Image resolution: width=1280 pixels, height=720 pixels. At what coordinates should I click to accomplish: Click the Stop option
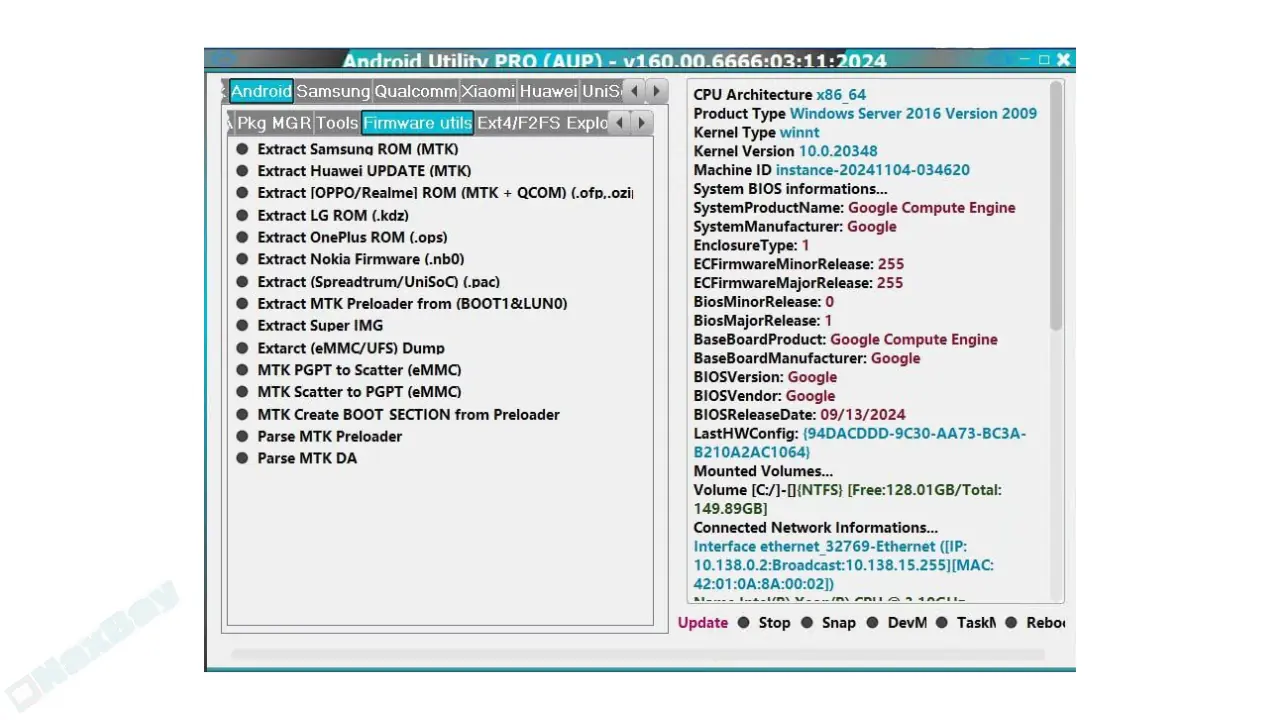[764, 622]
